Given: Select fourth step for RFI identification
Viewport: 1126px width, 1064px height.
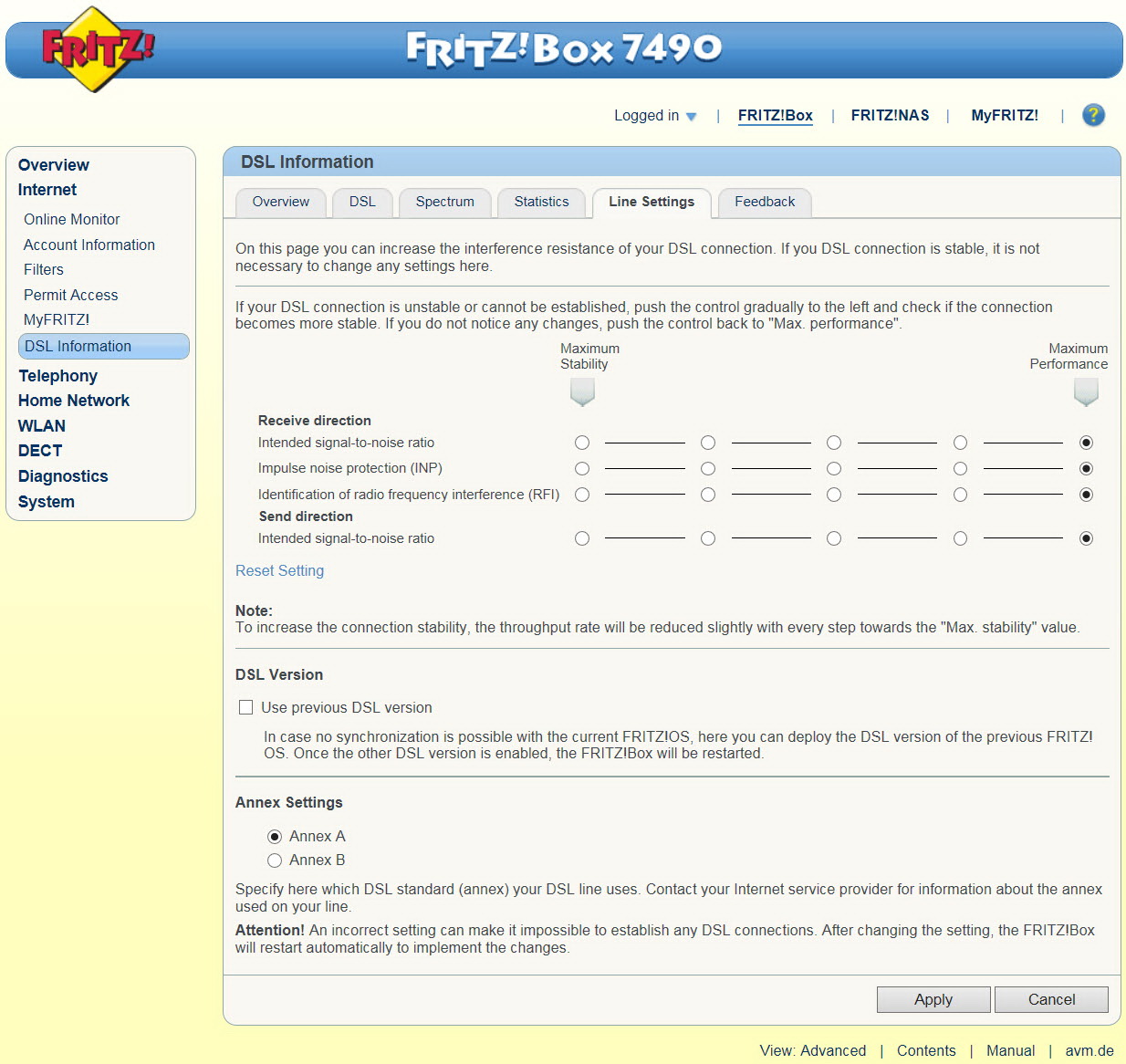Looking at the screenshot, I should [x=960, y=495].
